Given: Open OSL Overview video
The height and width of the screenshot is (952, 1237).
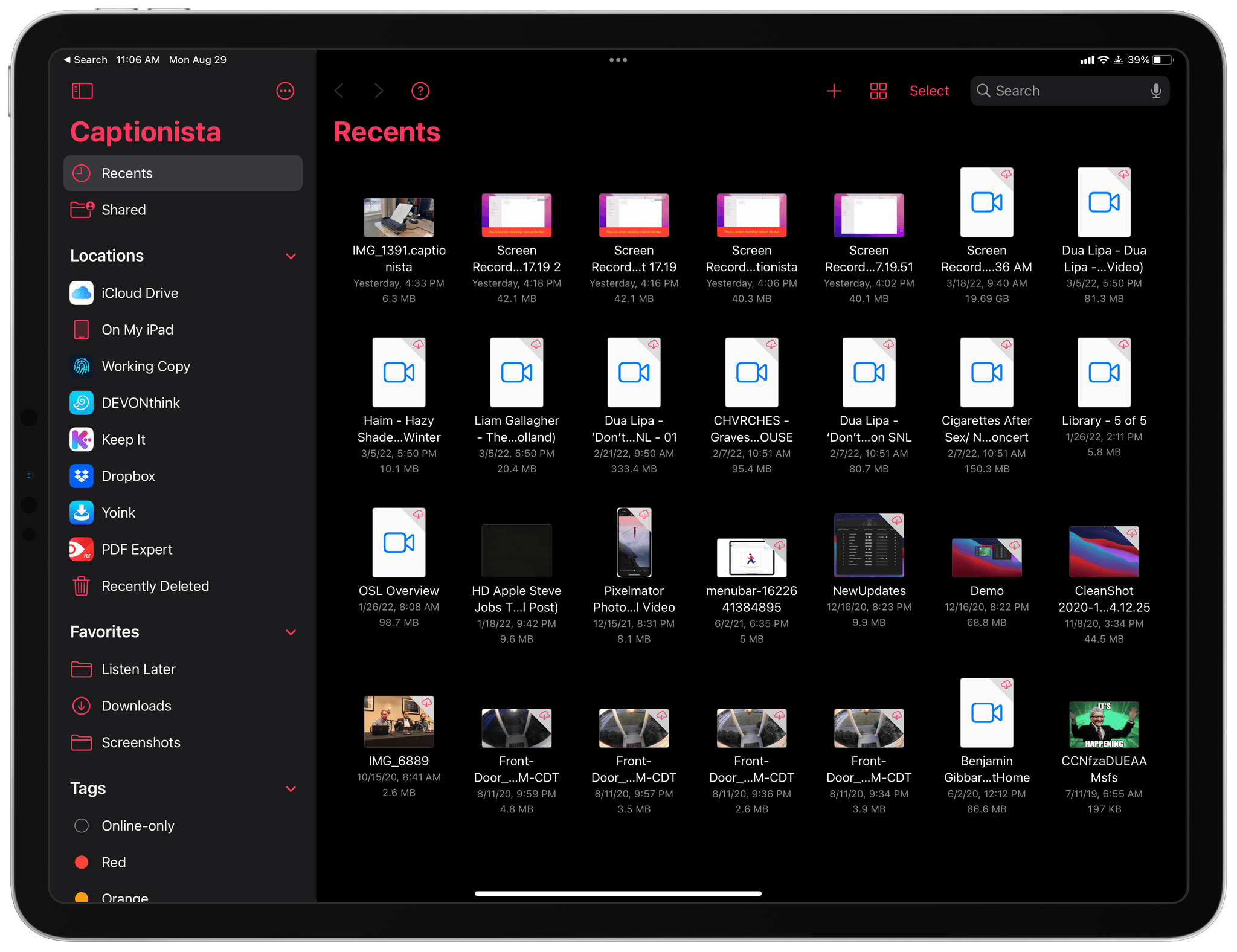Looking at the screenshot, I should click(399, 568).
